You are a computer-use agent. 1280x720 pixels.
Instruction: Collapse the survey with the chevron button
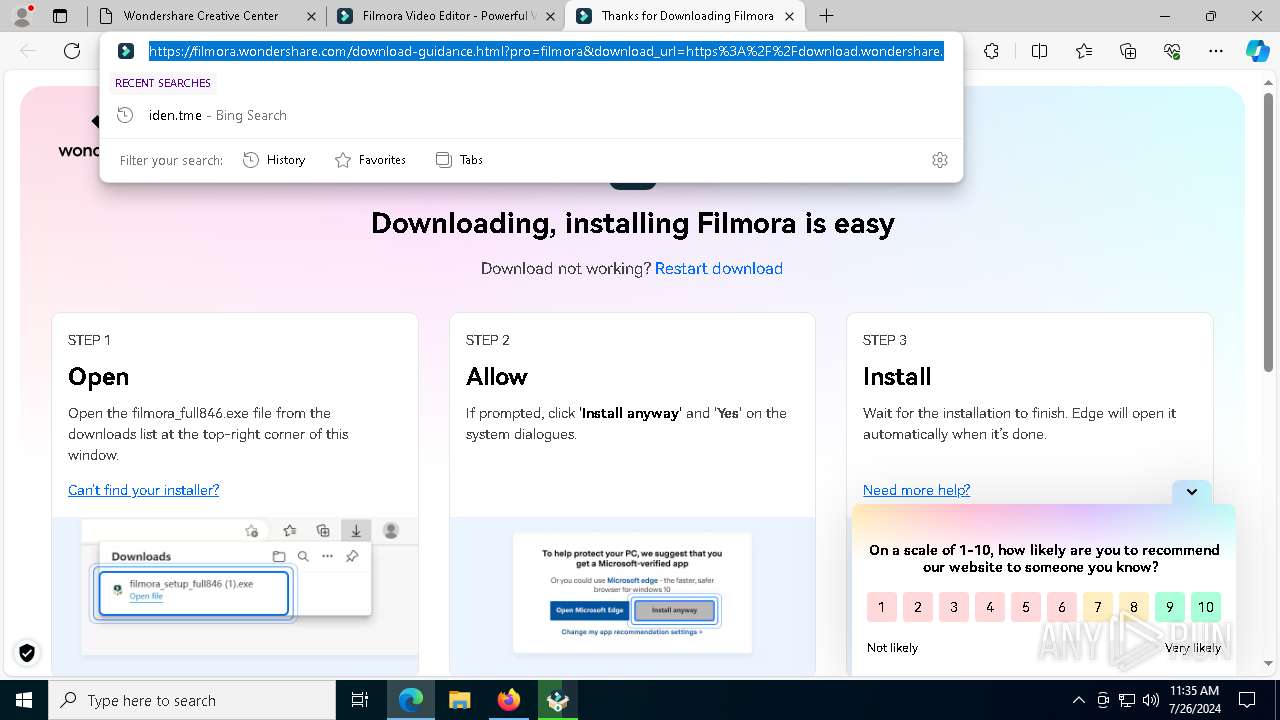(1191, 491)
